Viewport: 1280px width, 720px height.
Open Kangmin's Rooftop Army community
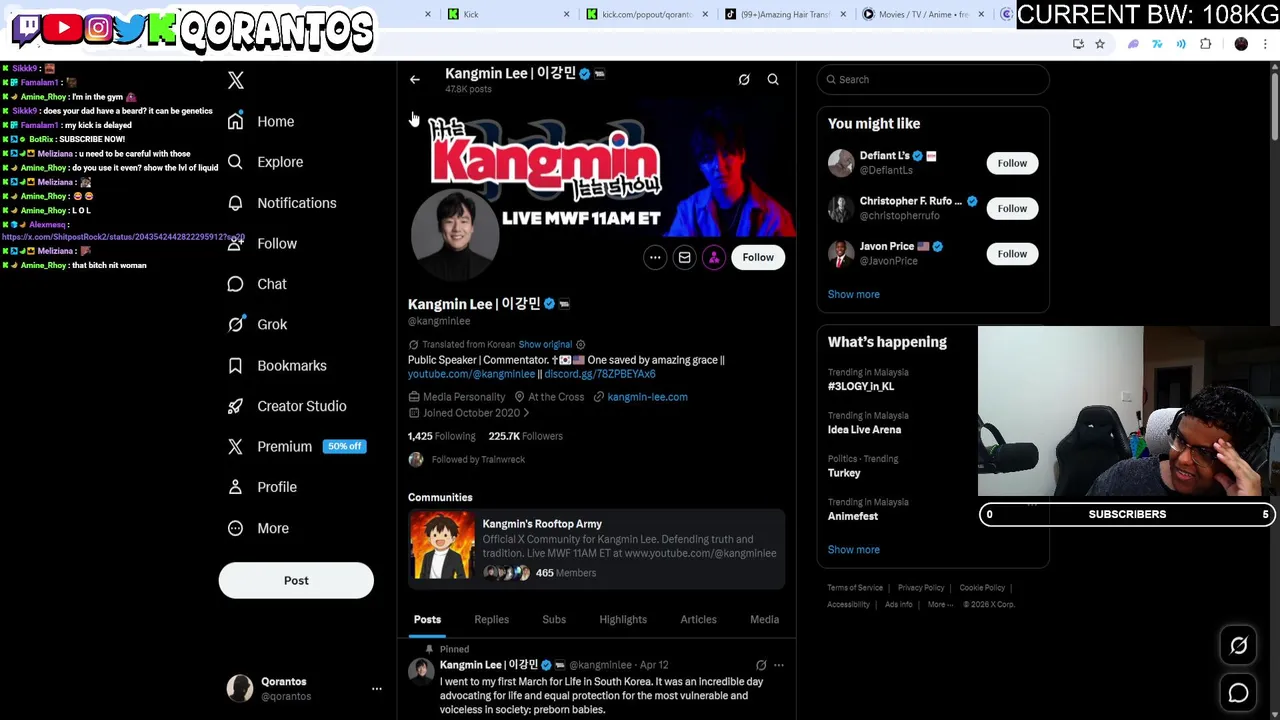pyautogui.click(x=596, y=548)
